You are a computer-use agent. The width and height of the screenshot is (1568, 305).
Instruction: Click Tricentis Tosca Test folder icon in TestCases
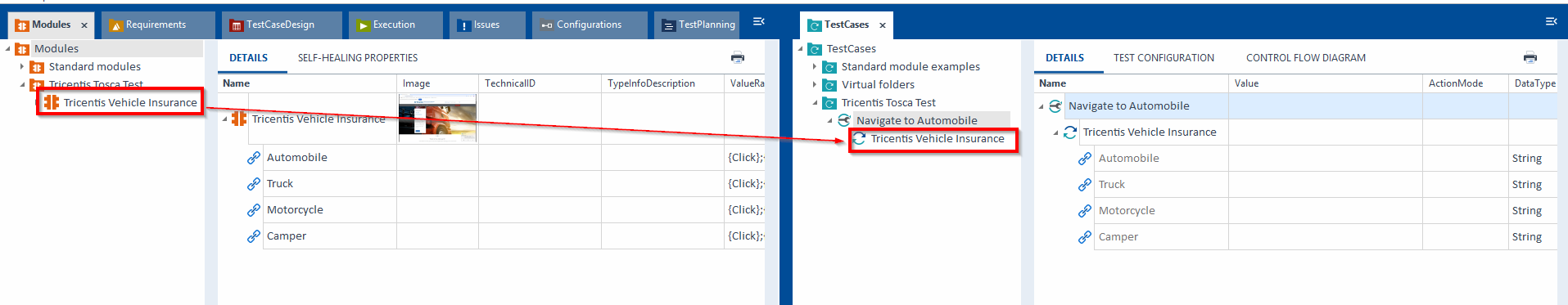coord(829,103)
